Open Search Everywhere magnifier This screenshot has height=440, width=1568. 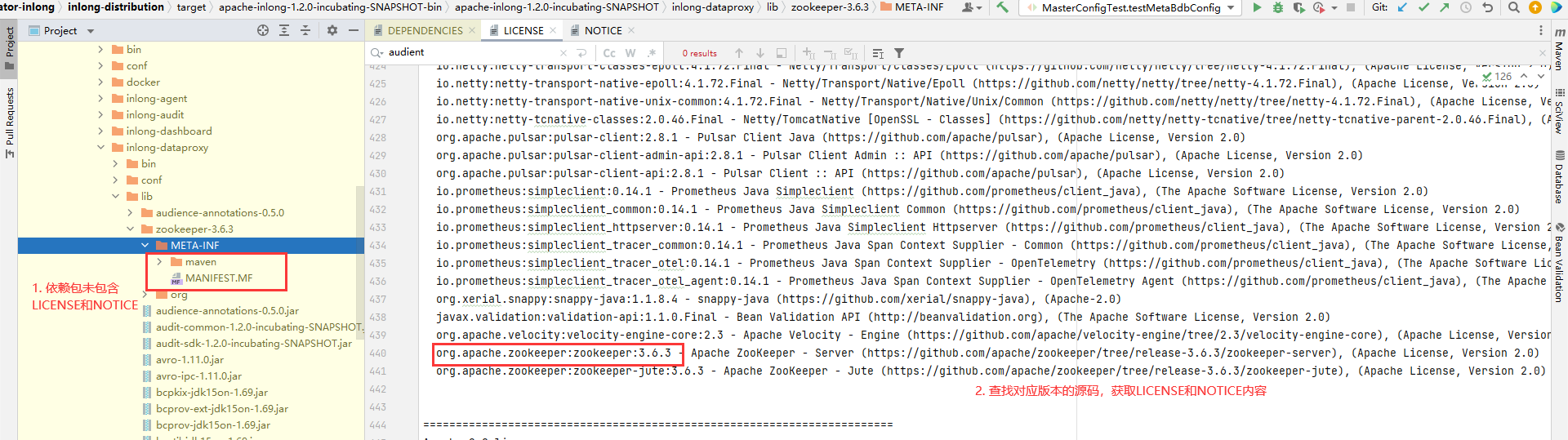(x=1513, y=7)
